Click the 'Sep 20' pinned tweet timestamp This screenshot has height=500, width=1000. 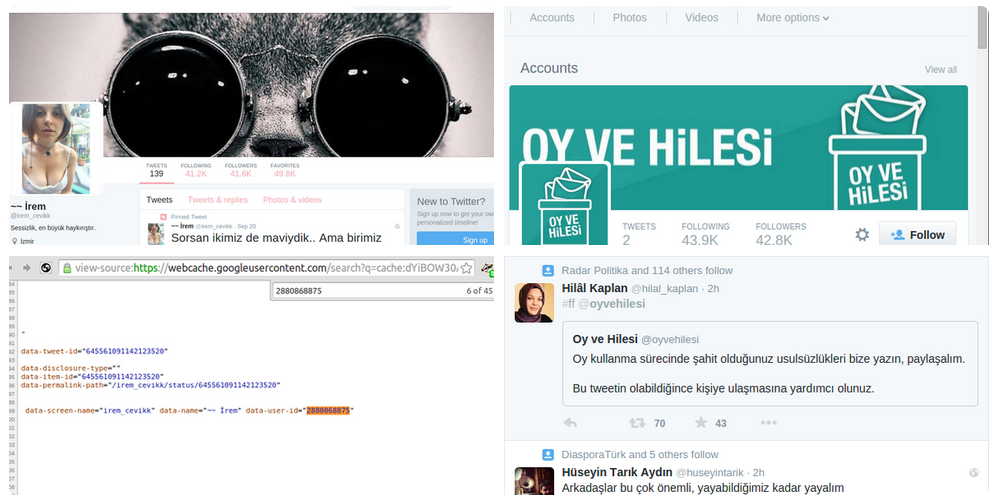coord(245,226)
